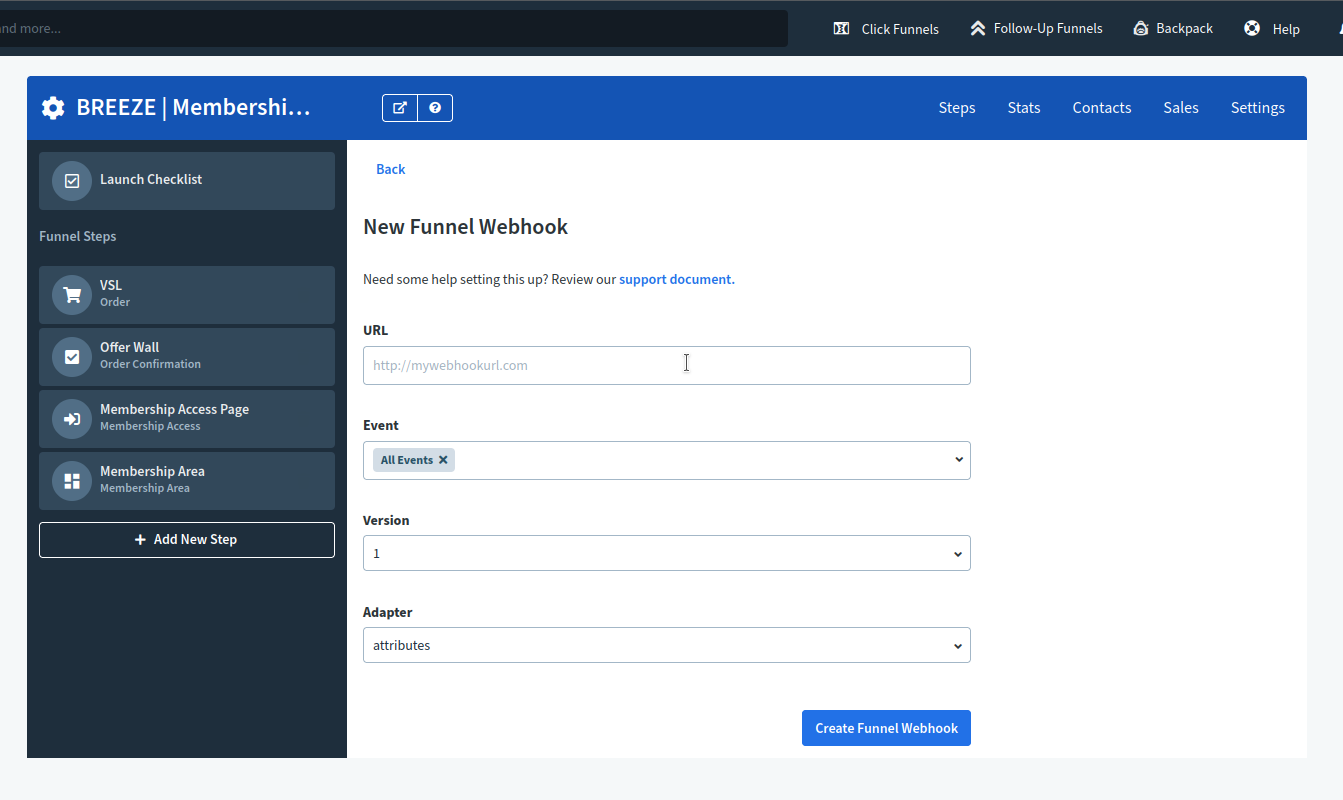Click the question mark help icon
1343x800 pixels.
[435, 108]
